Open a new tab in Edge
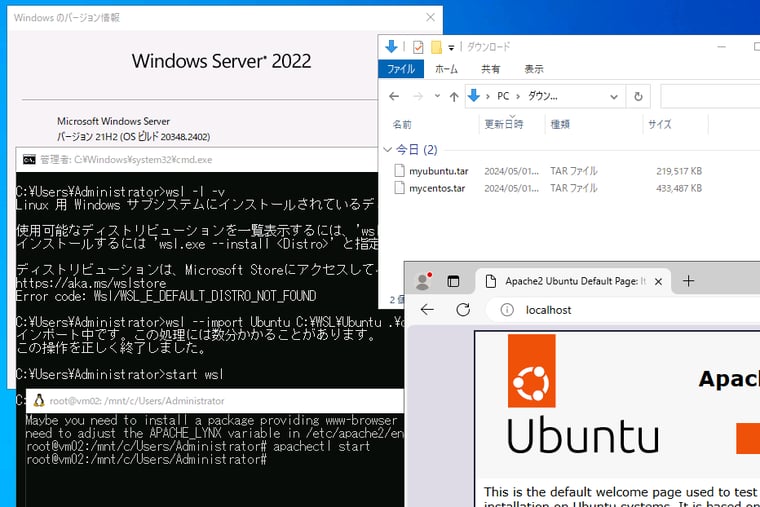This screenshot has height=507, width=760. point(688,281)
